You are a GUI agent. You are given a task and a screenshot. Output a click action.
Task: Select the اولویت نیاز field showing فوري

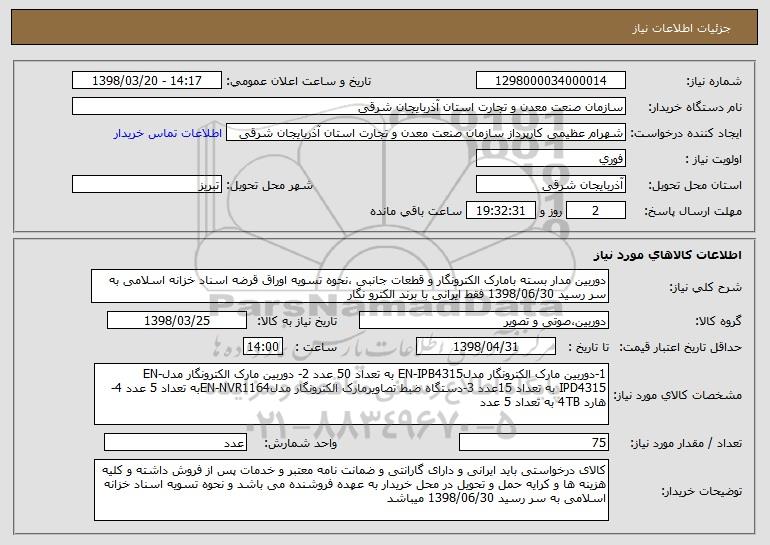click(x=550, y=159)
